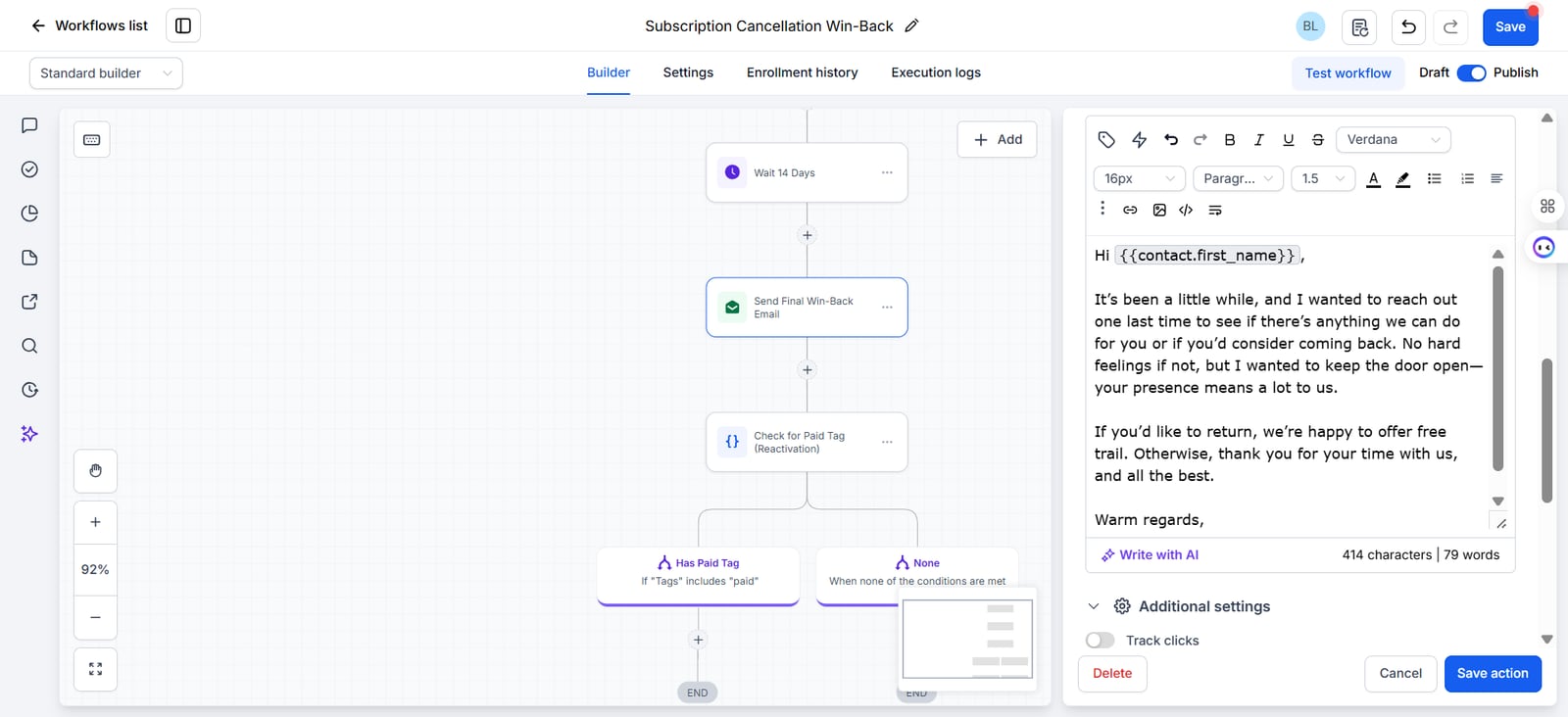Screen dimensions: 1568x717
Task: Open text alignment option in editor
Action: coord(1496,178)
